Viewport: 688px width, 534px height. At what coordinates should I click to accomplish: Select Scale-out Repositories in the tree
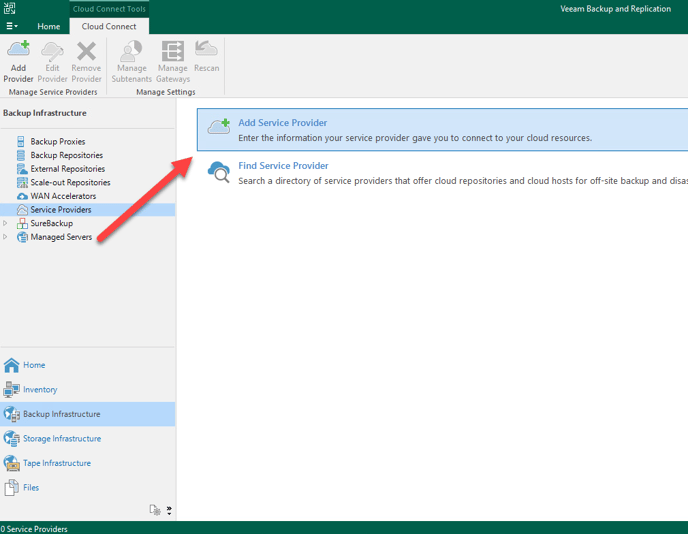coord(70,183)
